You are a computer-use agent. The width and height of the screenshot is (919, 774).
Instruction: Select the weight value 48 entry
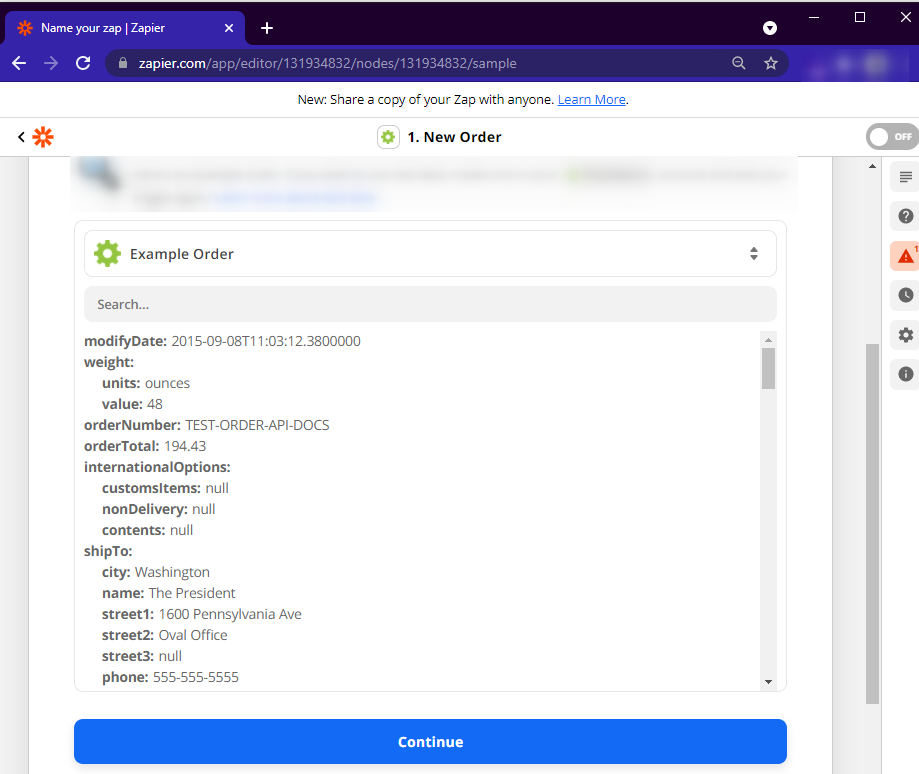[x=132, y=404]
